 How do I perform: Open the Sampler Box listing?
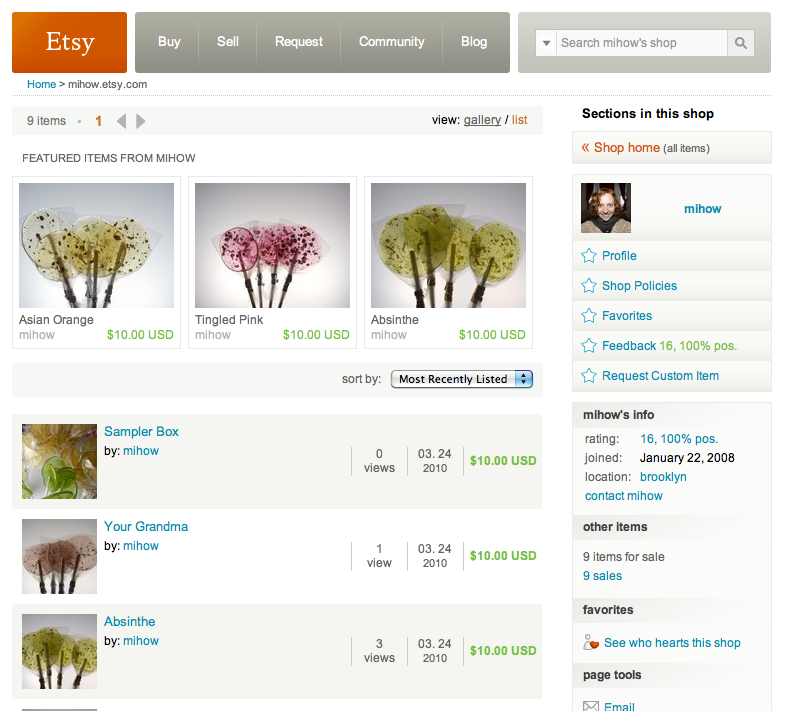141,431
